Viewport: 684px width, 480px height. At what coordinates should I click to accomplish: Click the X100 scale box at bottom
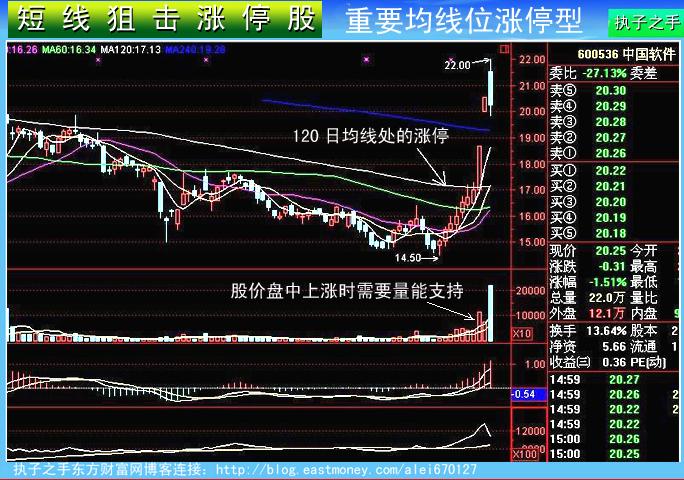pos(524,454)
